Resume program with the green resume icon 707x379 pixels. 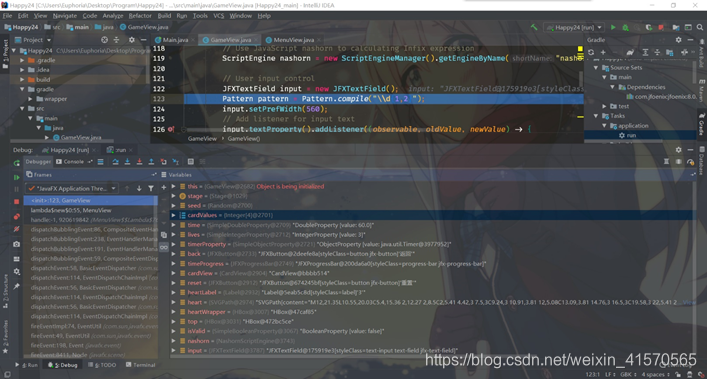point(17,178)
